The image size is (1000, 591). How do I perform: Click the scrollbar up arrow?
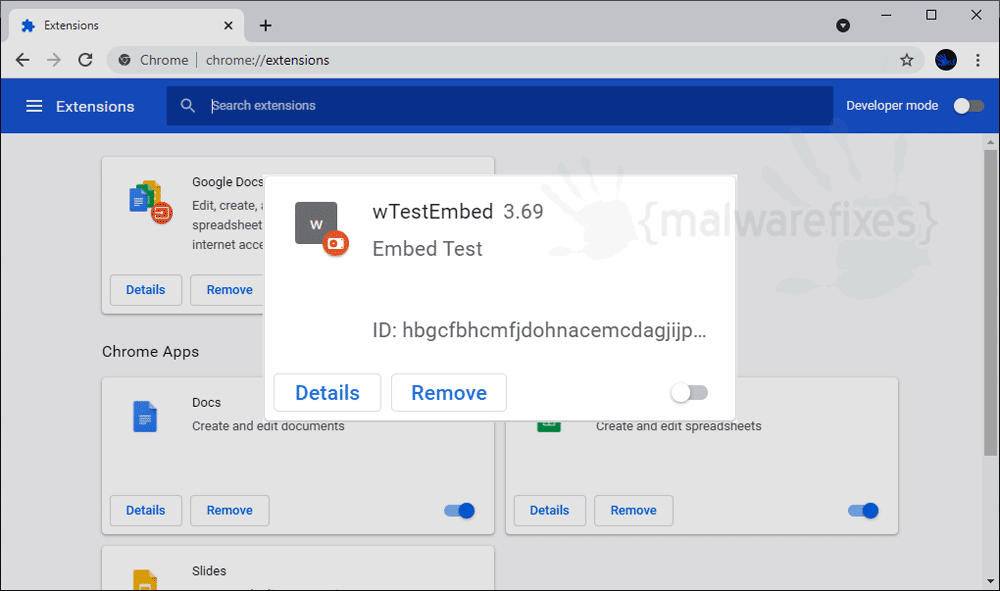(x=990, y=142)
